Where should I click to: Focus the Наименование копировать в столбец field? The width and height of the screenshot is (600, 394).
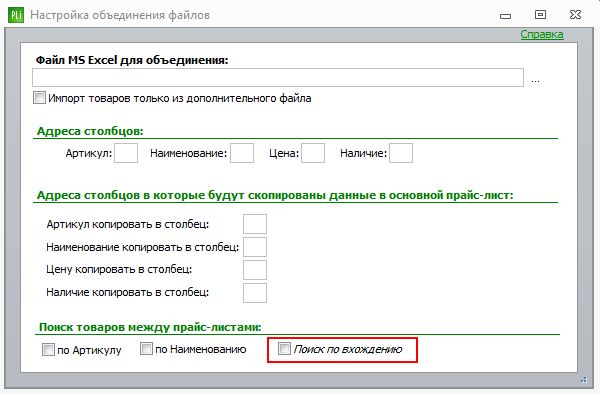(255, 247)
